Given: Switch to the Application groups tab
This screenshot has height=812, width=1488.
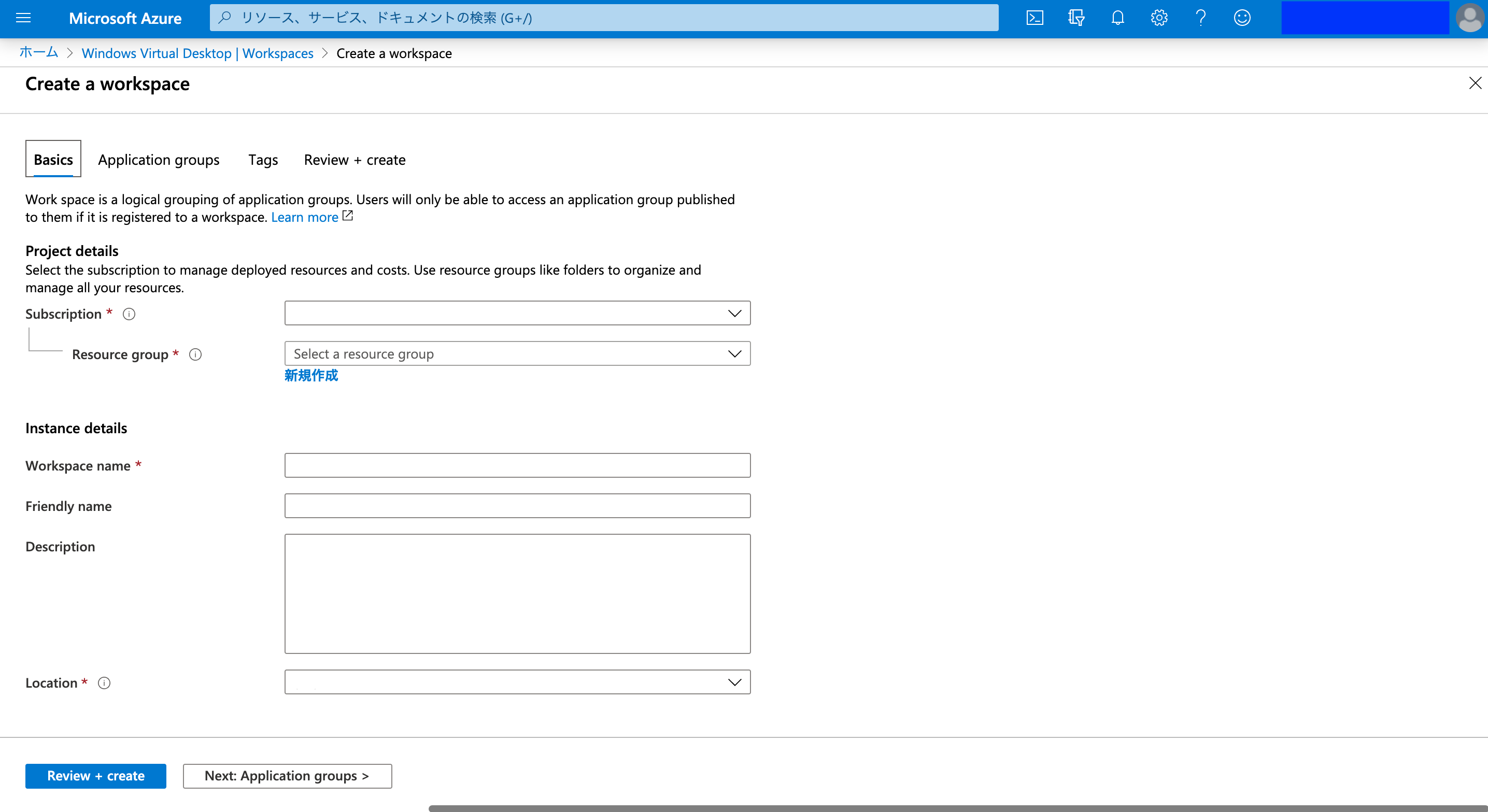Looking at the screenshot, I should pos(158,160).
